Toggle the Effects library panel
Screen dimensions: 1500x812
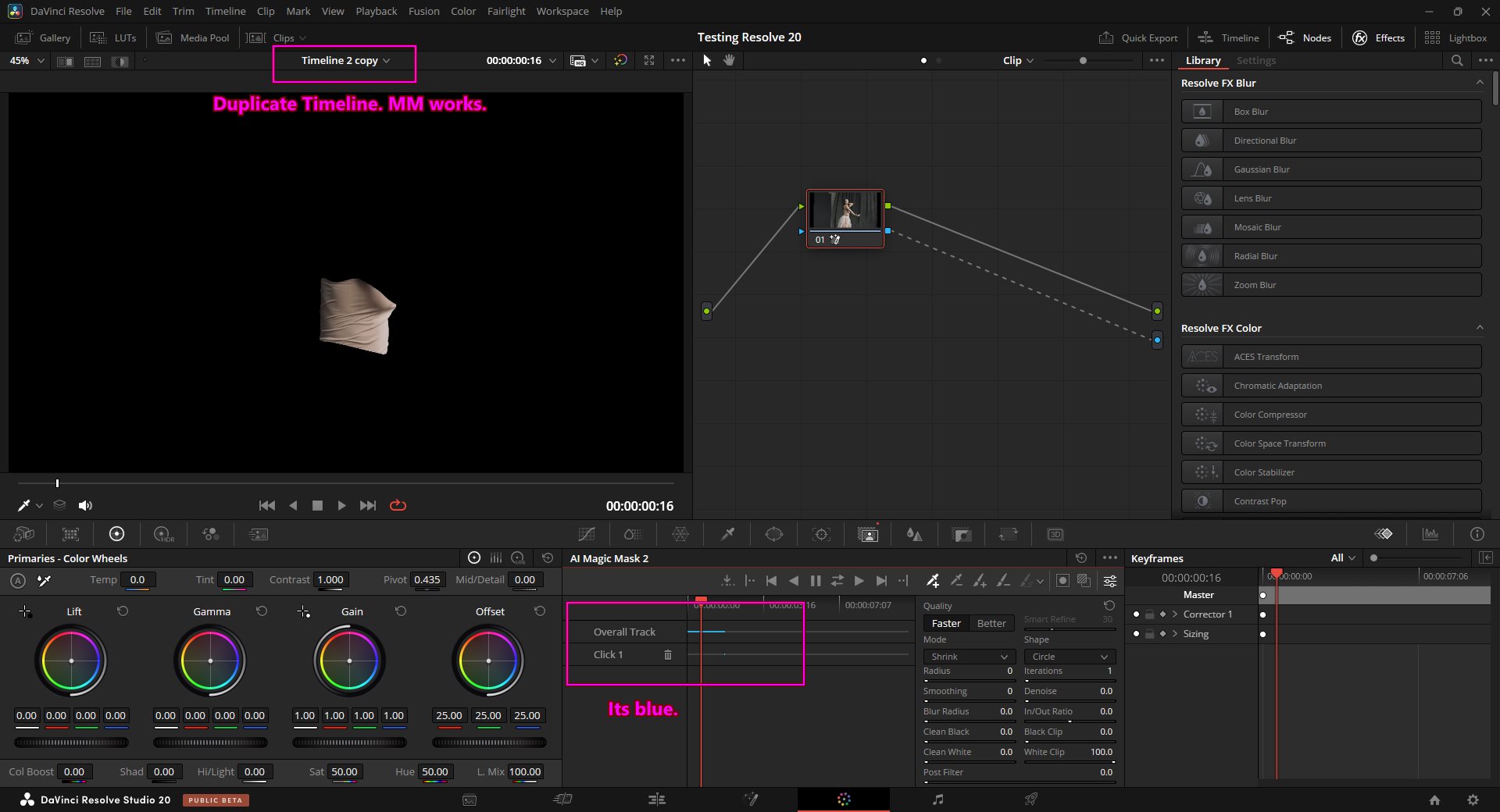tap(1378, 37)
